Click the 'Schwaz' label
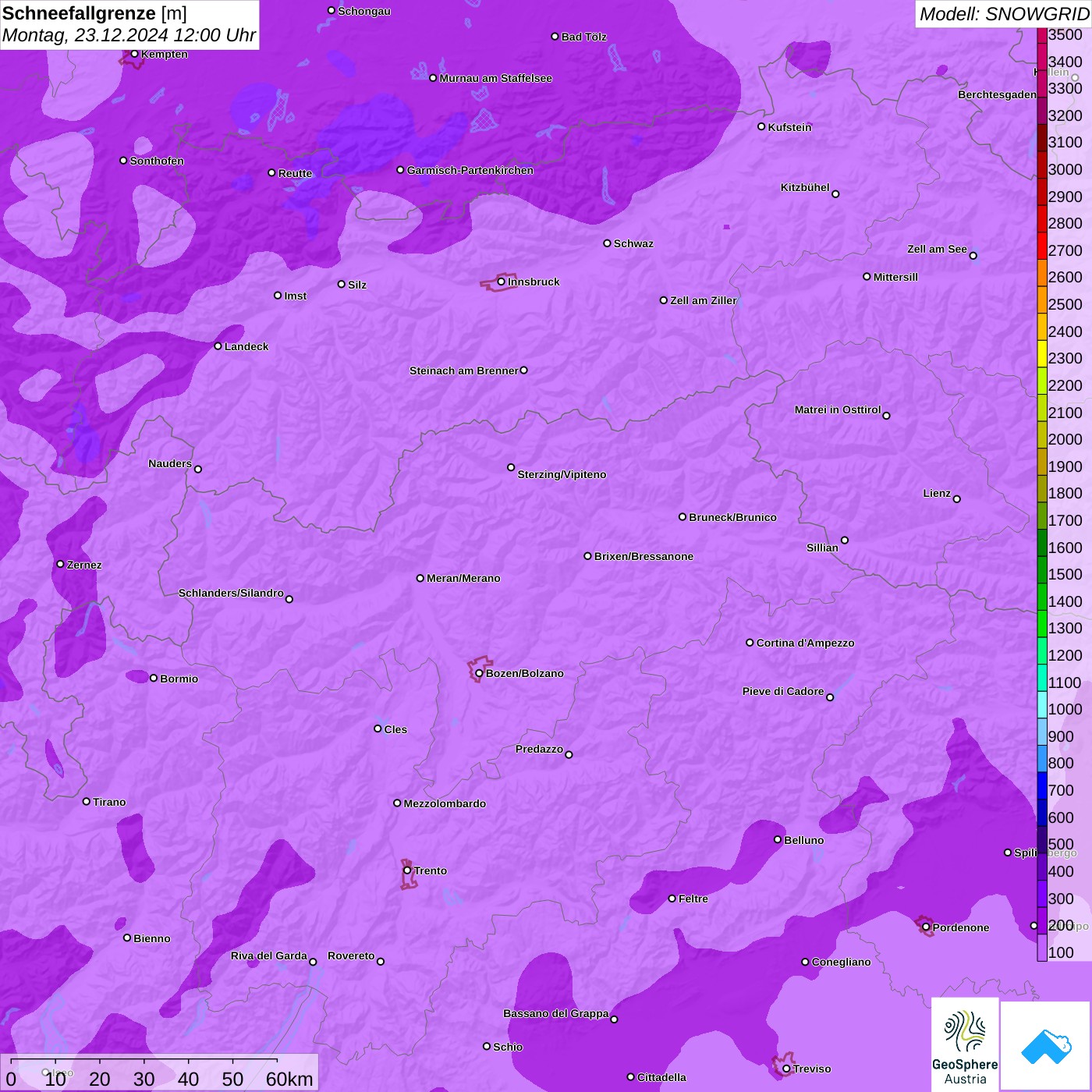 click(633, 243)
